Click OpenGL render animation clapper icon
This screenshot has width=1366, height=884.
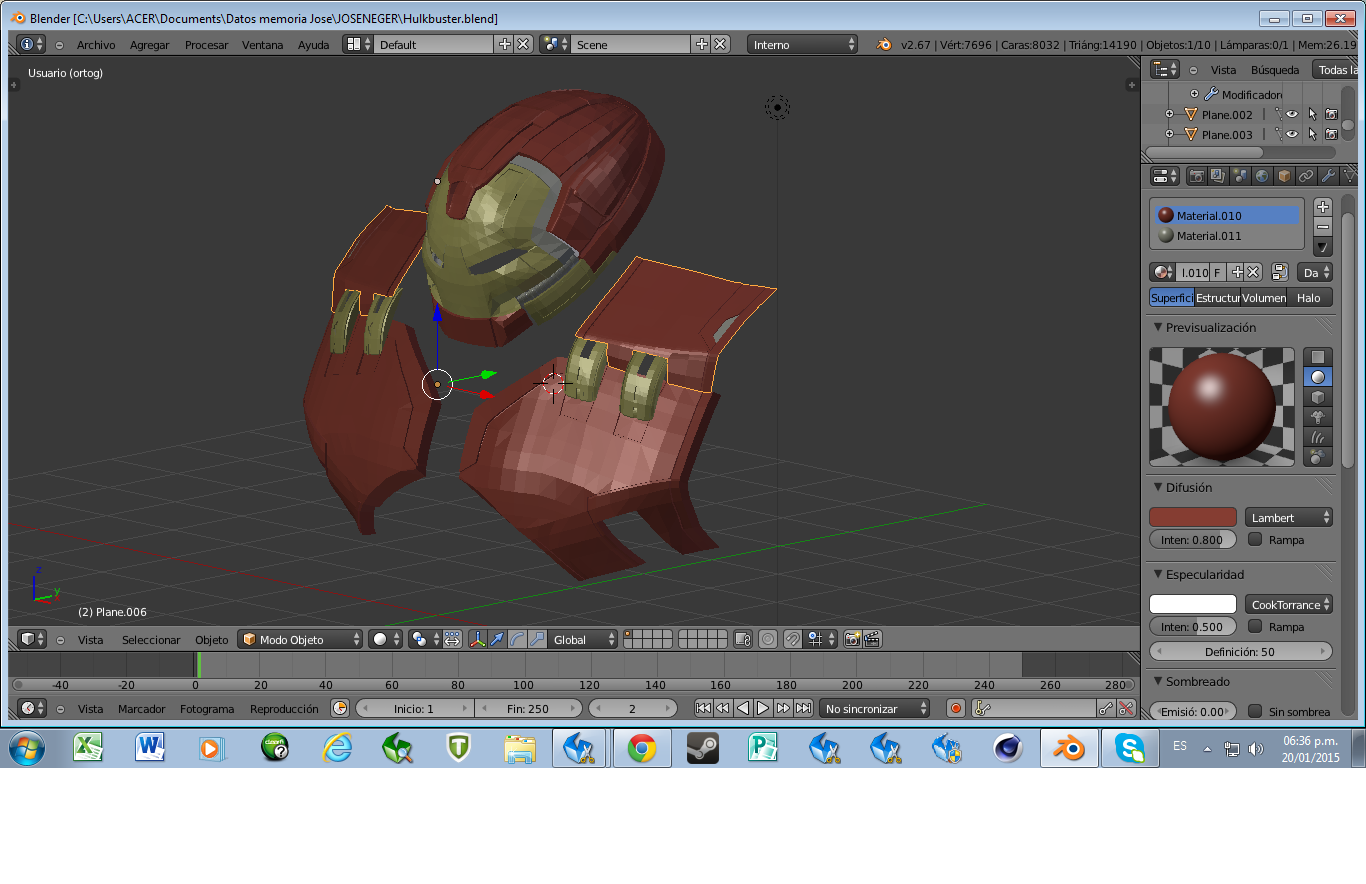pyautogui.click(x=872, y=639)
